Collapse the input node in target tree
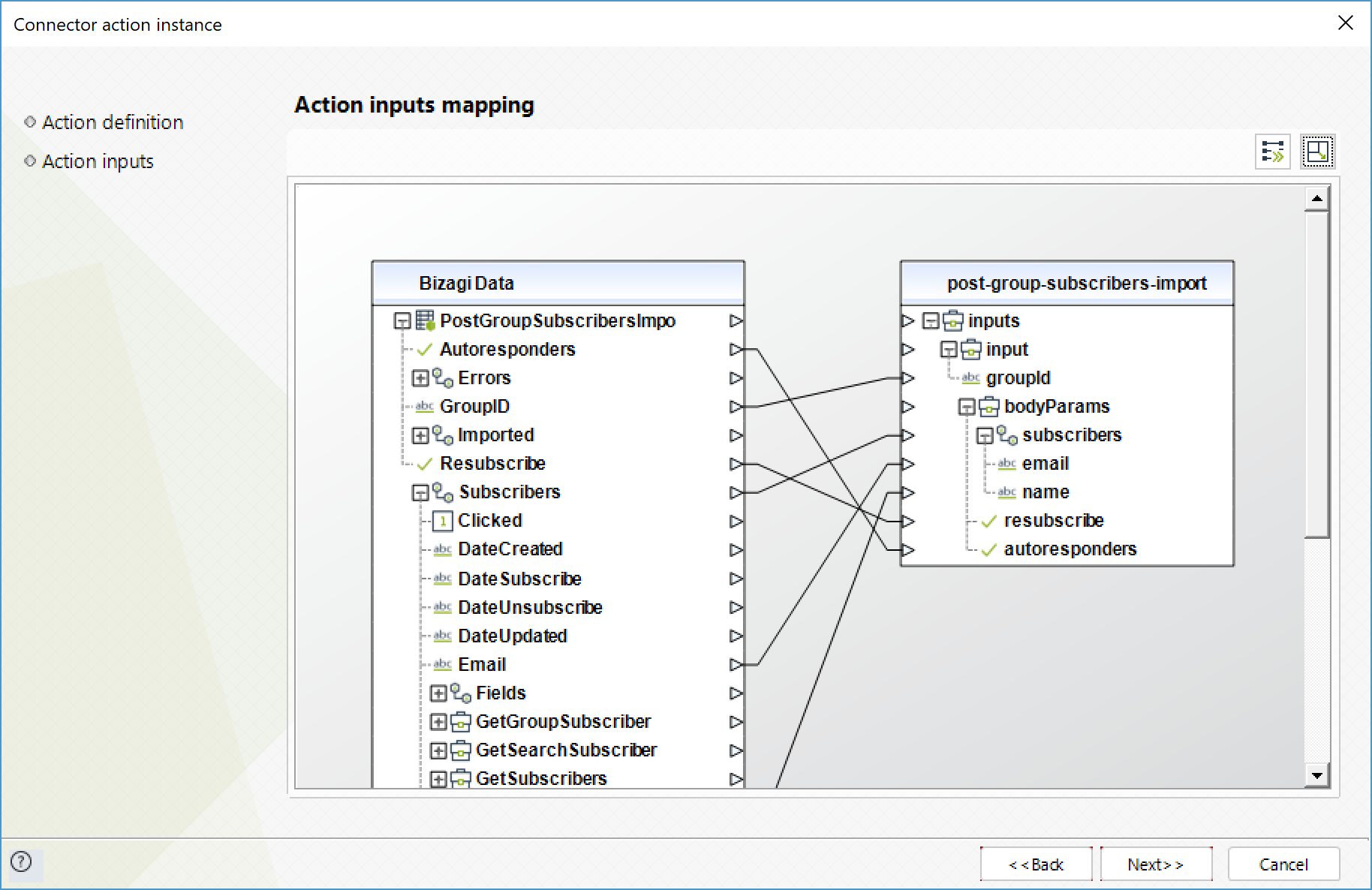This screenshot has width=1372, height=890. pyautogui.click(x=949, y=350)
